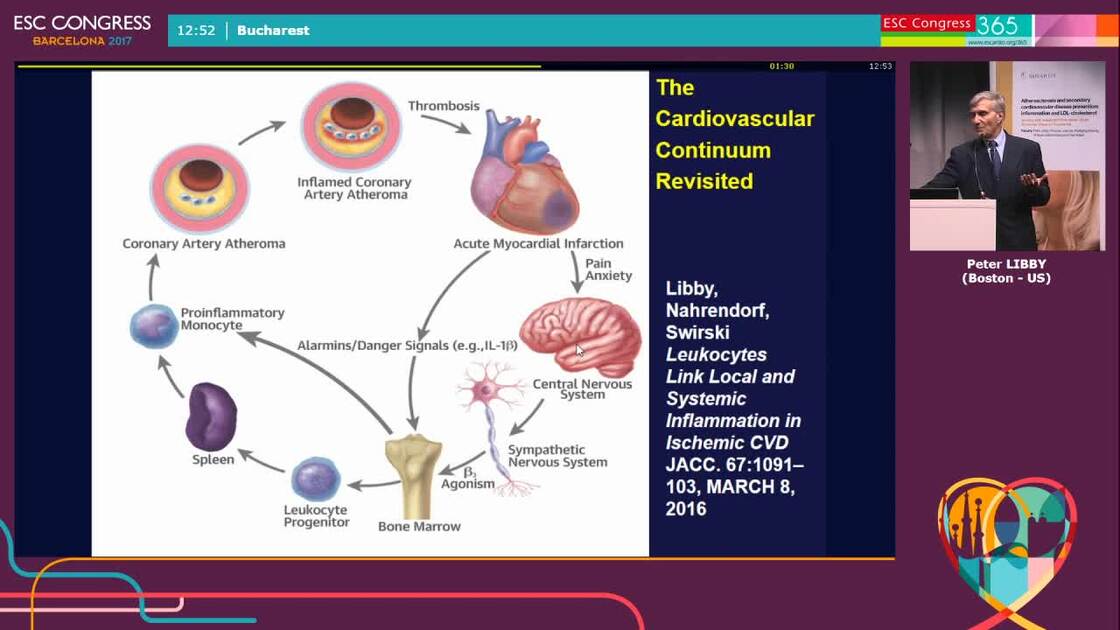Click the yellow video progress bar

click(x=280, y=62)
